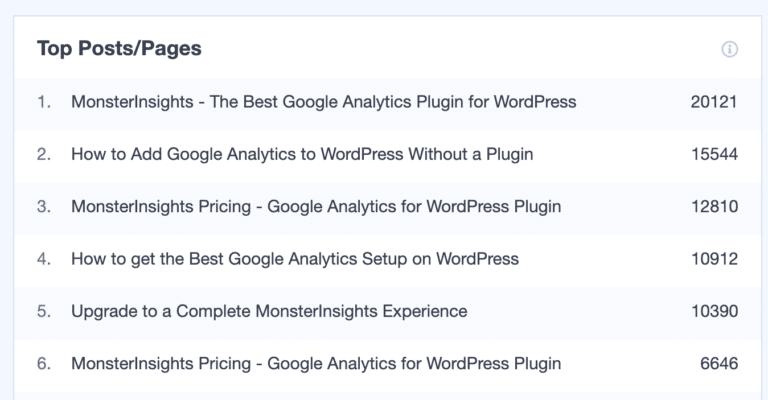Open the third-ranked MonsterInsights Pricing page

(315, 207)
